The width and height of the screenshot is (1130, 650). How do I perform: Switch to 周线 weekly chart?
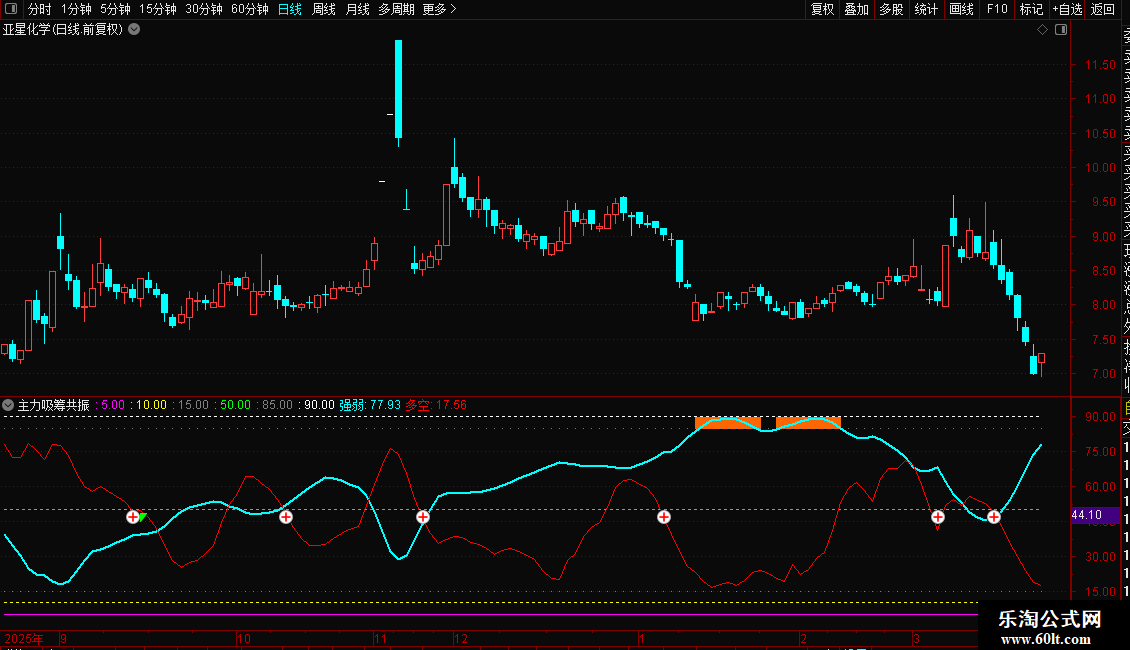(324, 9)
